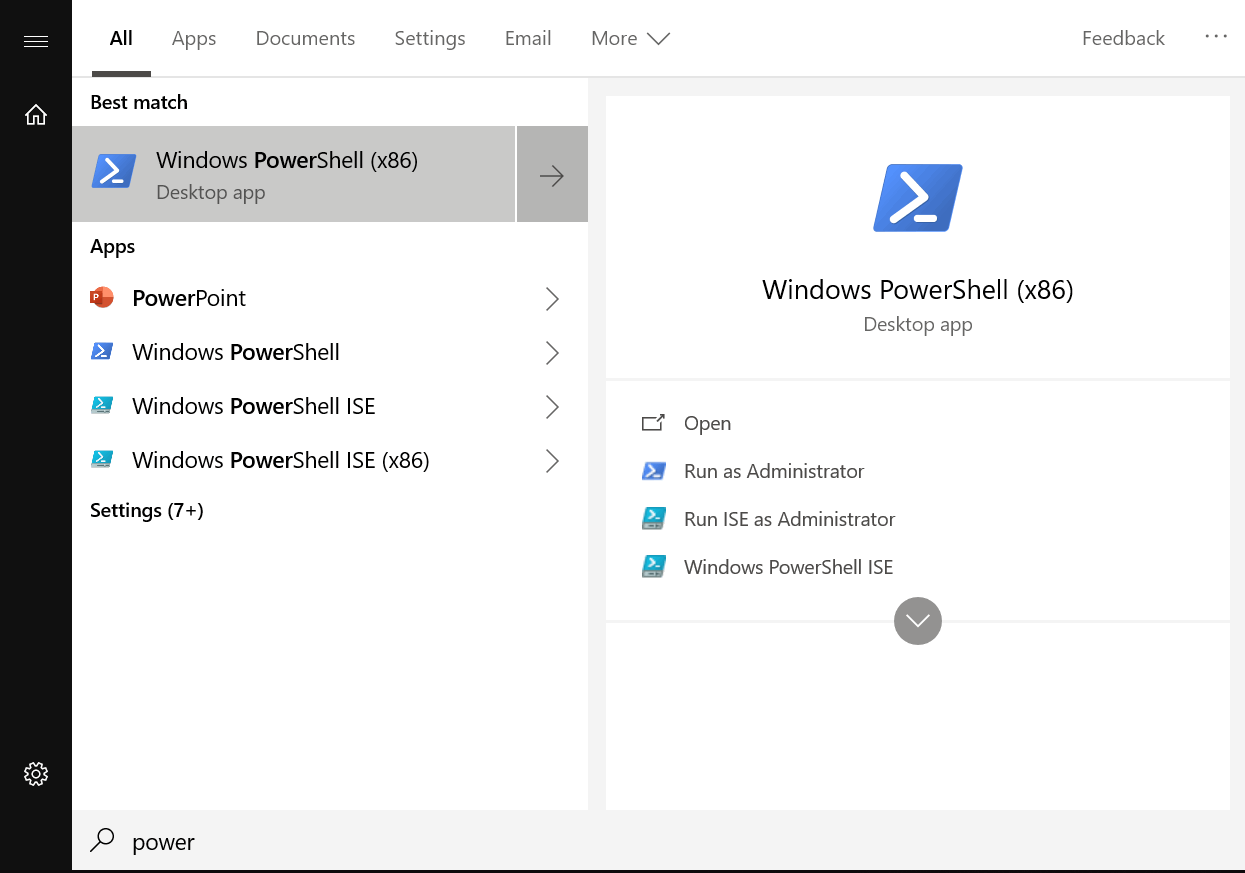Click the Home icon in sidebar

(x=36, y=115)
